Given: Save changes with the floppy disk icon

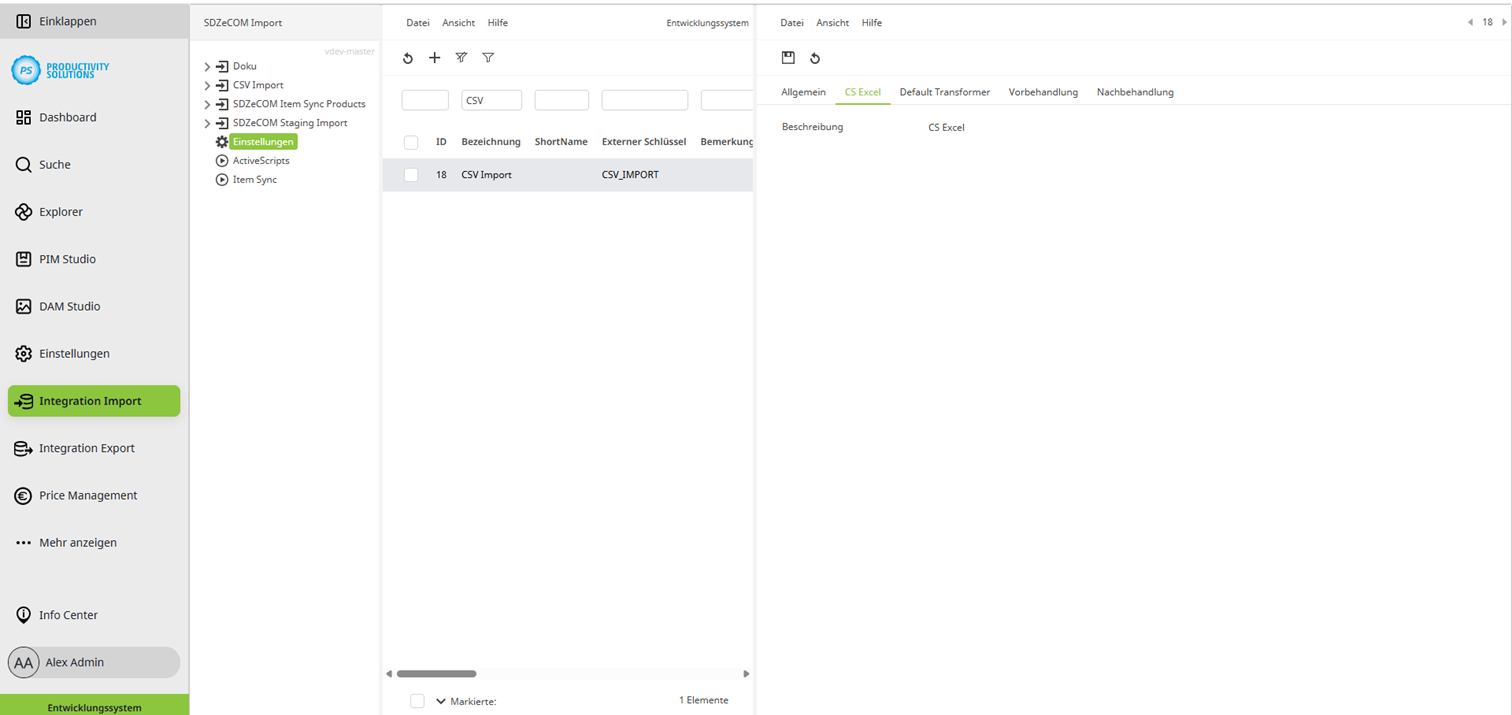Looking at the screenshot, I should (x=789, y=58).
